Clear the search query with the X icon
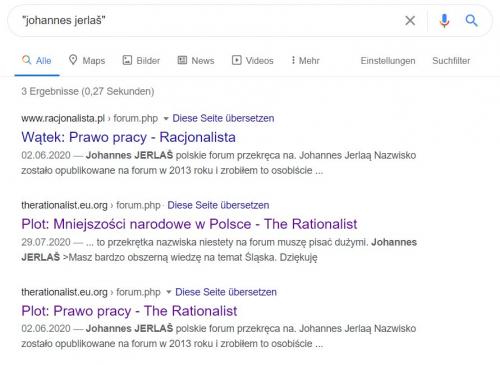 click(410, 21)
